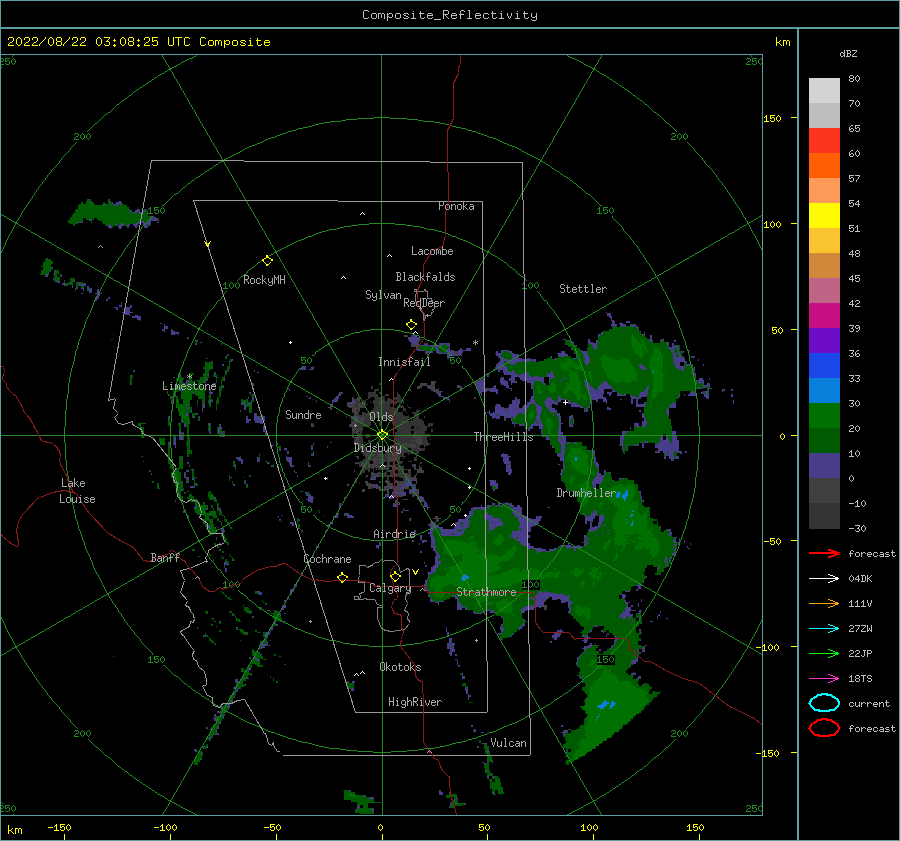Click the orange 111V arrow in legend
Viewport: 900px width, 841px height.
click(825, 603)
